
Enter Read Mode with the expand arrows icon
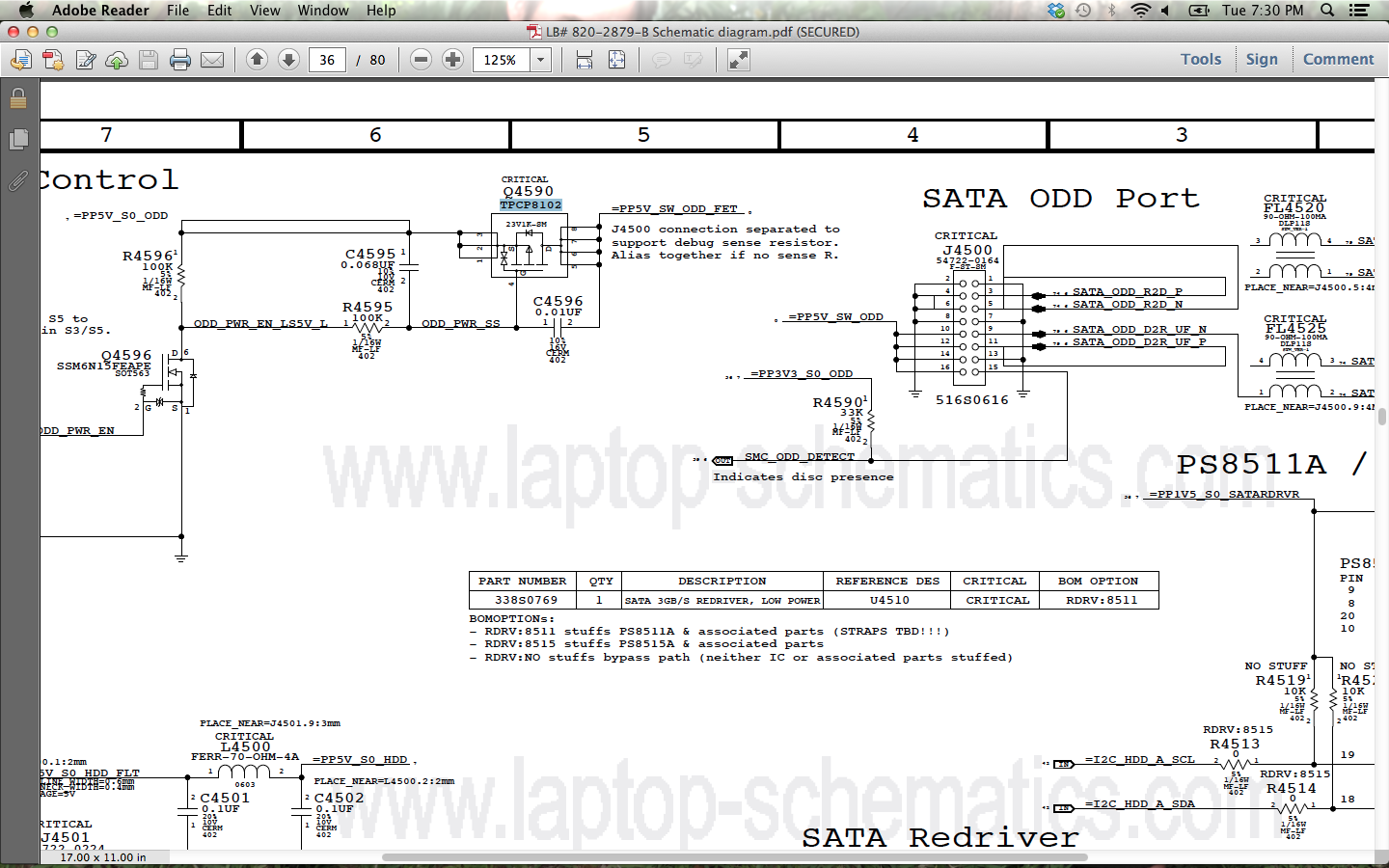pyautogui.click(x=738, y=60)
